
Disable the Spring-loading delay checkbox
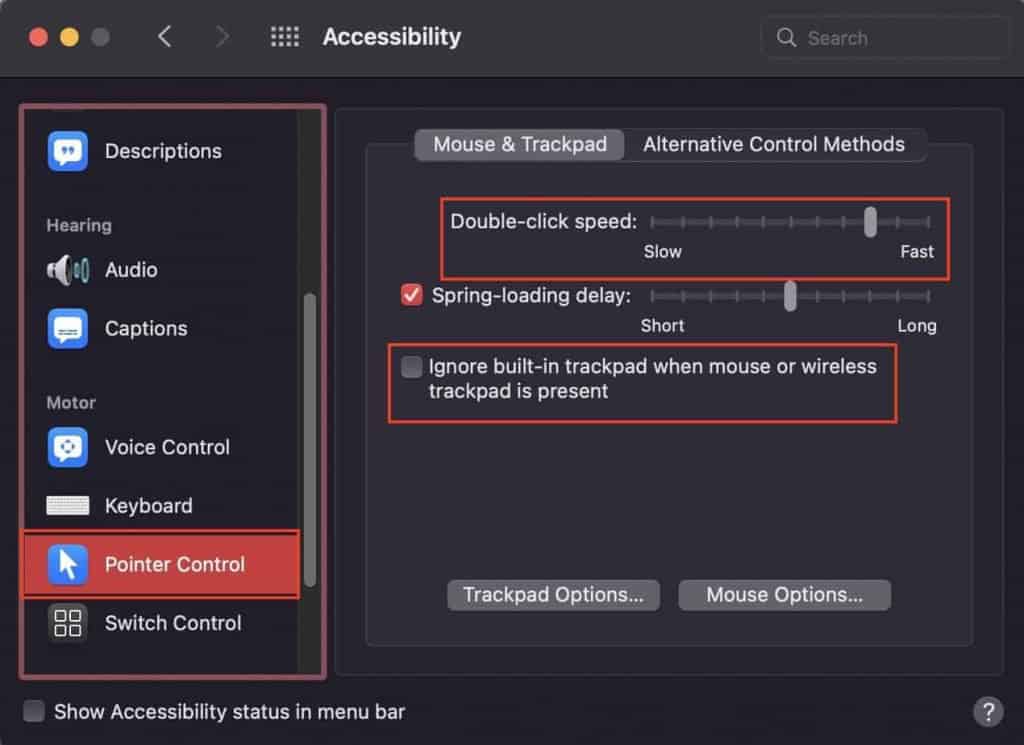[x=411, y=295]
